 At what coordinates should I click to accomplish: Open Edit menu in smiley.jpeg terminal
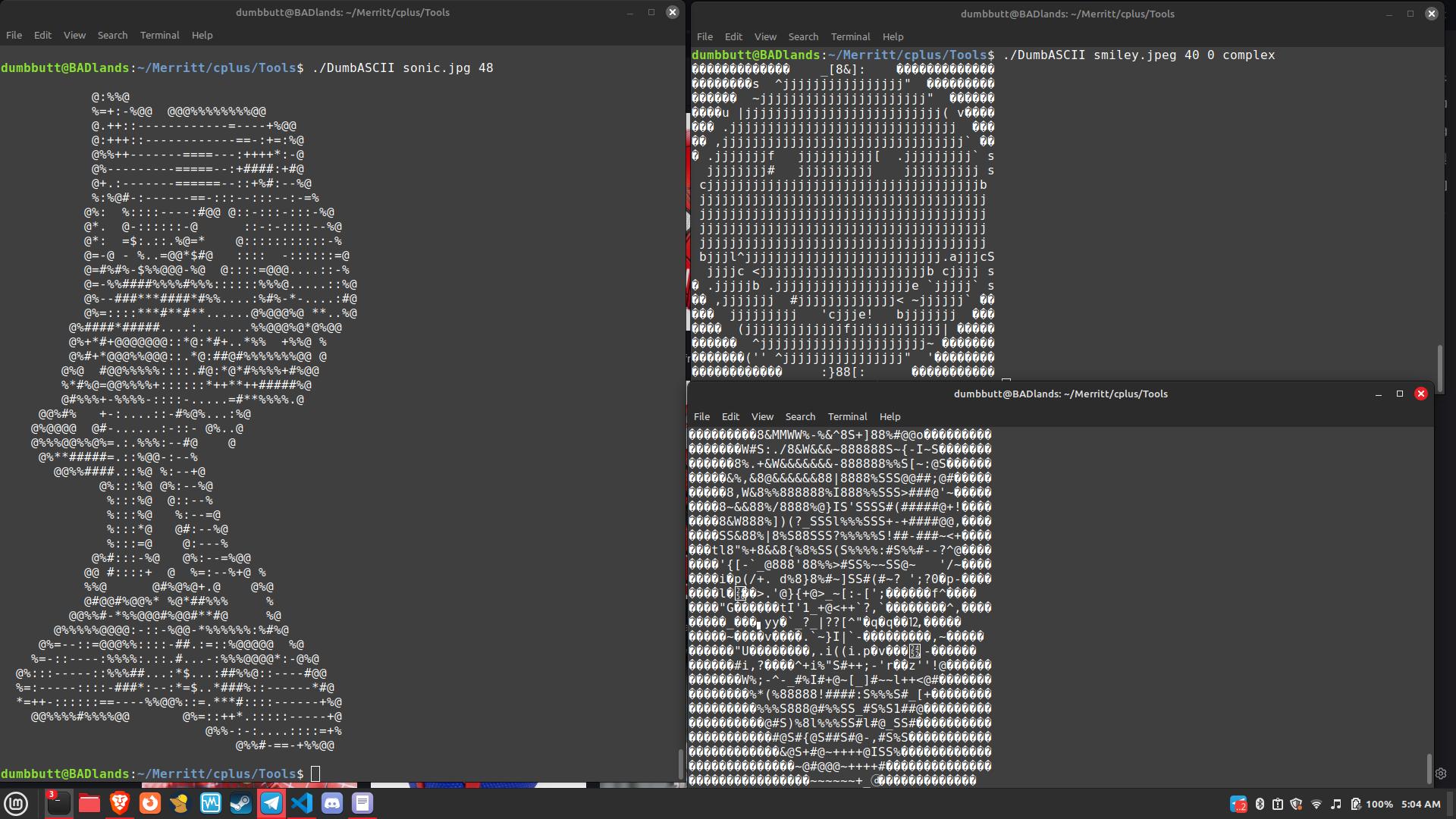click(x=733, y=36)
